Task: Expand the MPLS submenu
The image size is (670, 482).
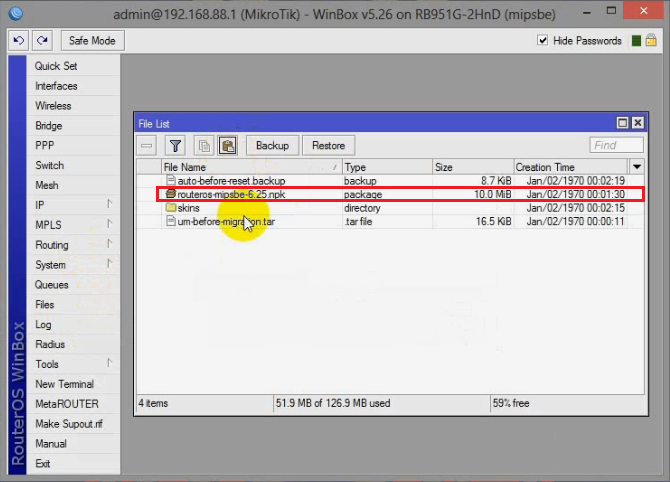Action: tap(73, 225)
